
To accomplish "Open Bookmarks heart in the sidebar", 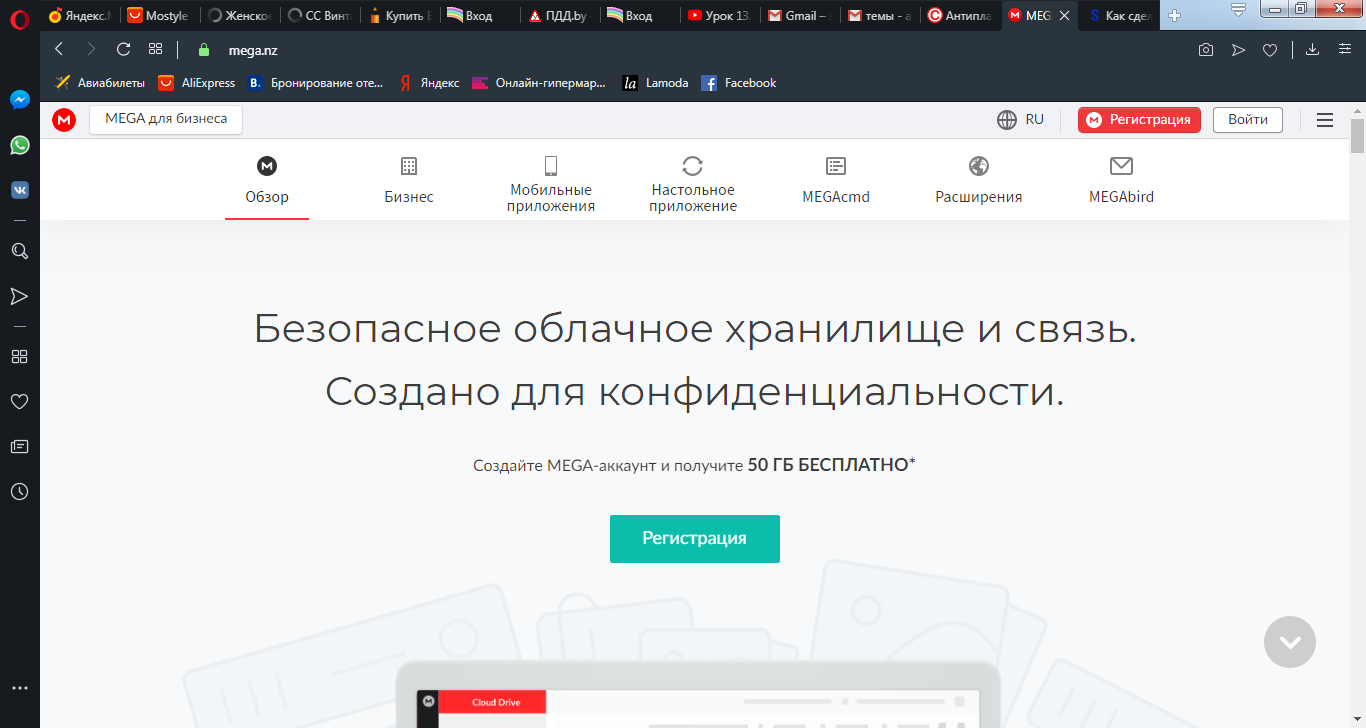I will point(19,401).
